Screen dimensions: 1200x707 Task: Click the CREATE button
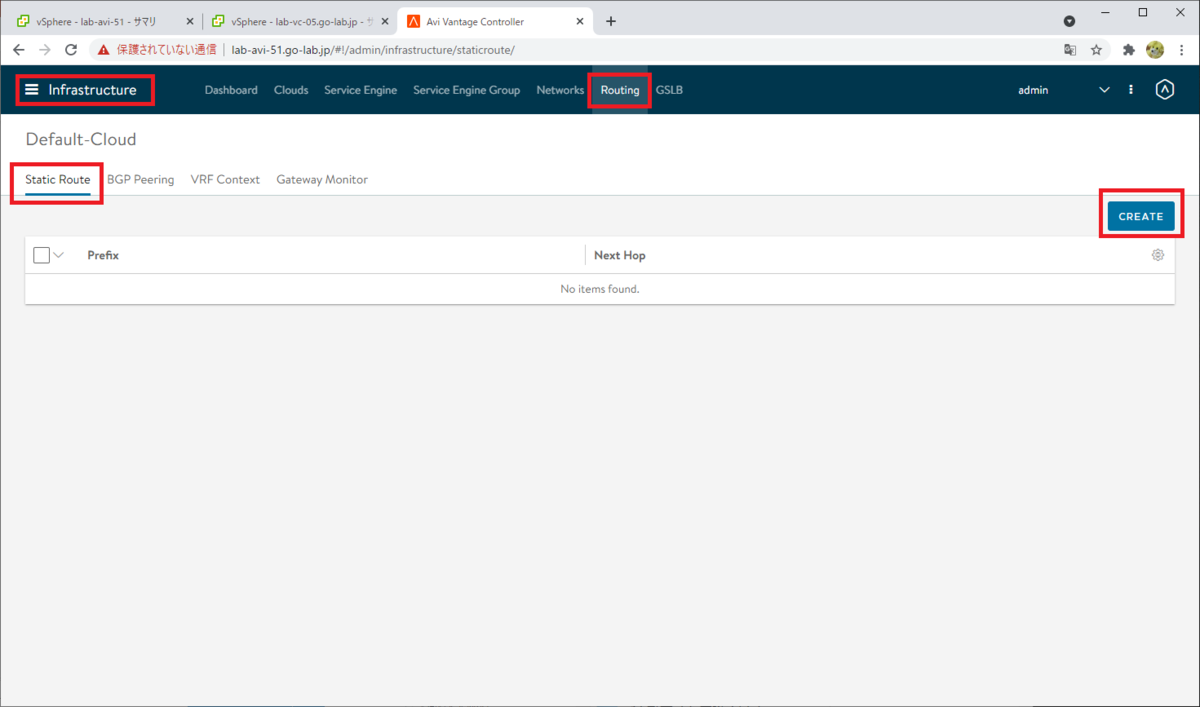coord(1141,216)
